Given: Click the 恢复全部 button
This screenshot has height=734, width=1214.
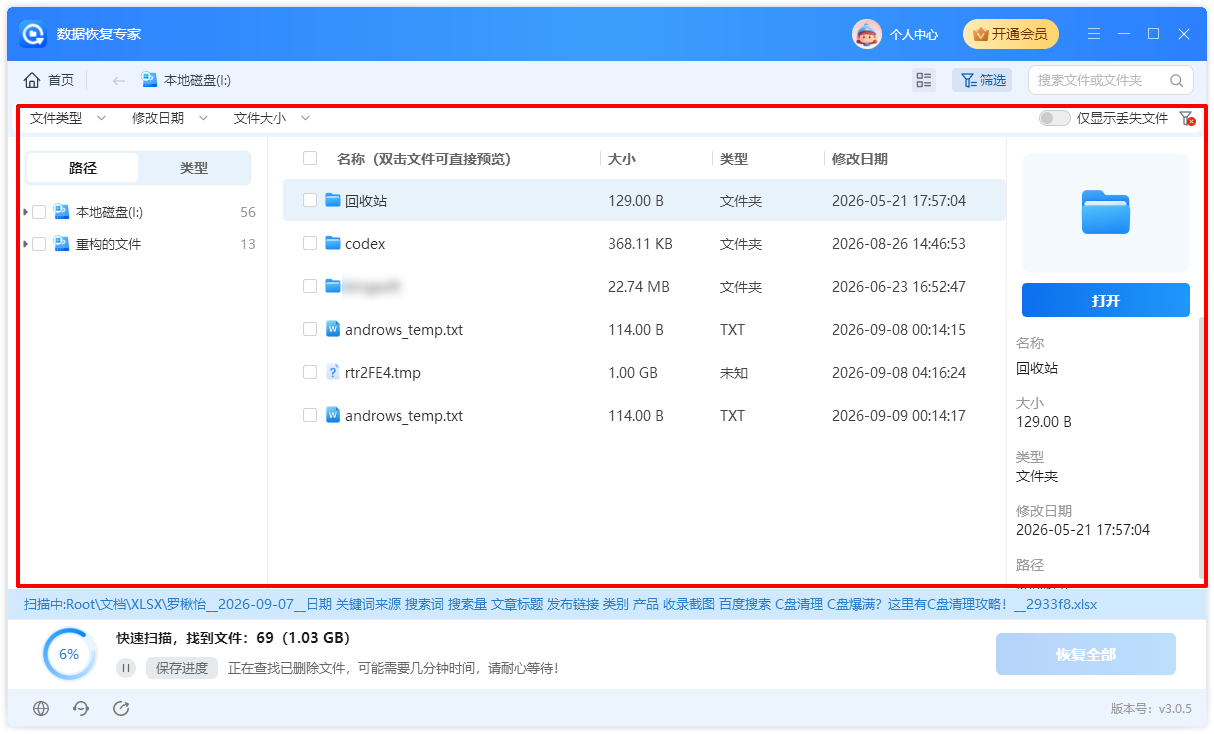Looking at the screenshot, I should point(1085,655).
